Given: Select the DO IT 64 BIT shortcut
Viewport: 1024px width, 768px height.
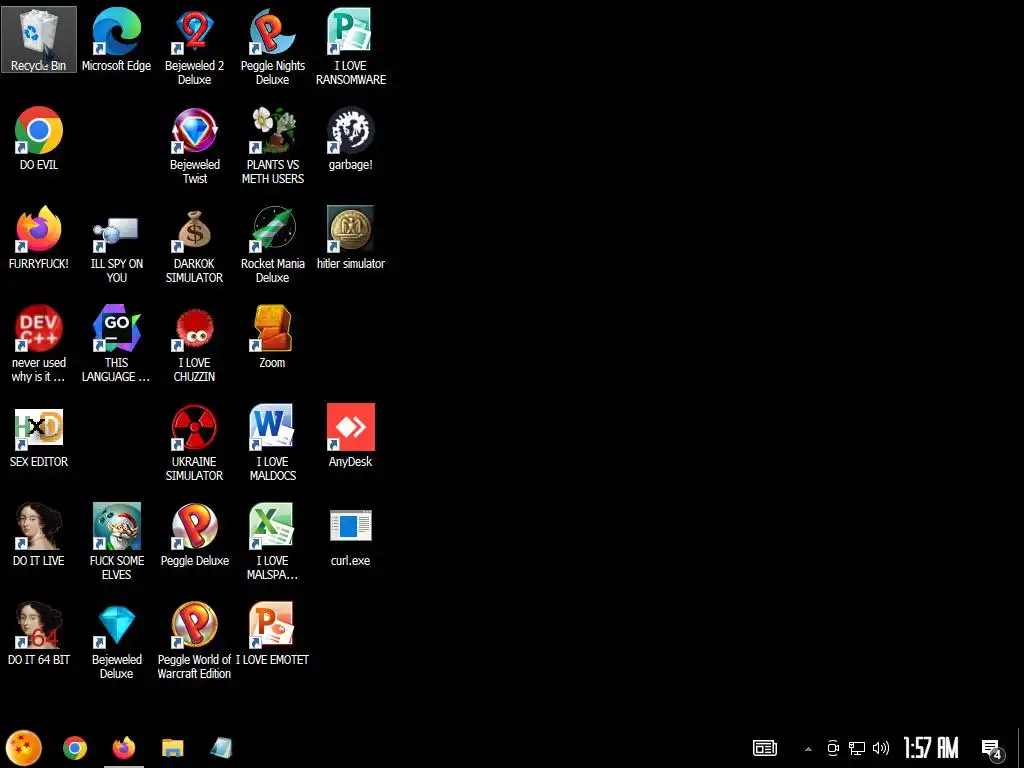Looking at the screenshot, I should (39, 633).
